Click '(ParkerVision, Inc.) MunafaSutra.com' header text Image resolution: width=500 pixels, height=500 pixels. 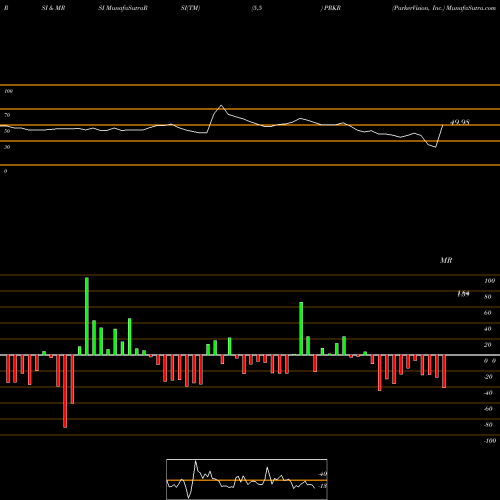tap(444, 8)
